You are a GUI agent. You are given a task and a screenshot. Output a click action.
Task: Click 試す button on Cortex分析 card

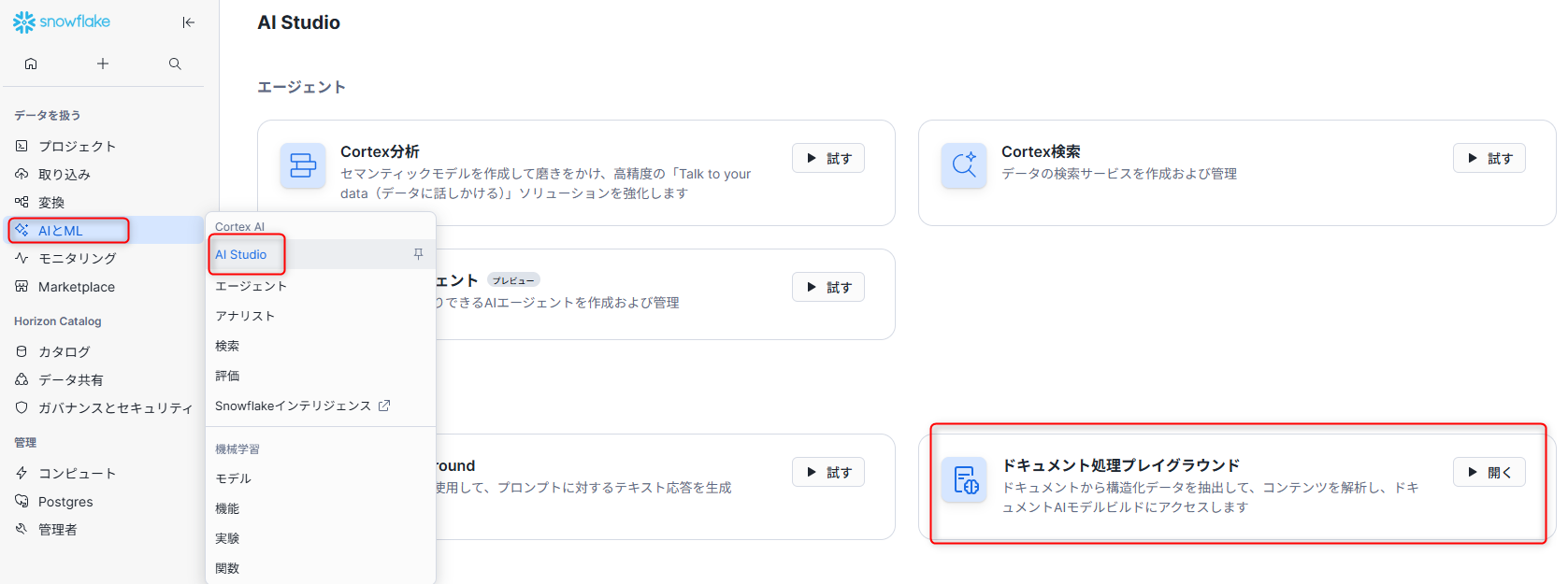pyautogui.click(x=828, y=158)
